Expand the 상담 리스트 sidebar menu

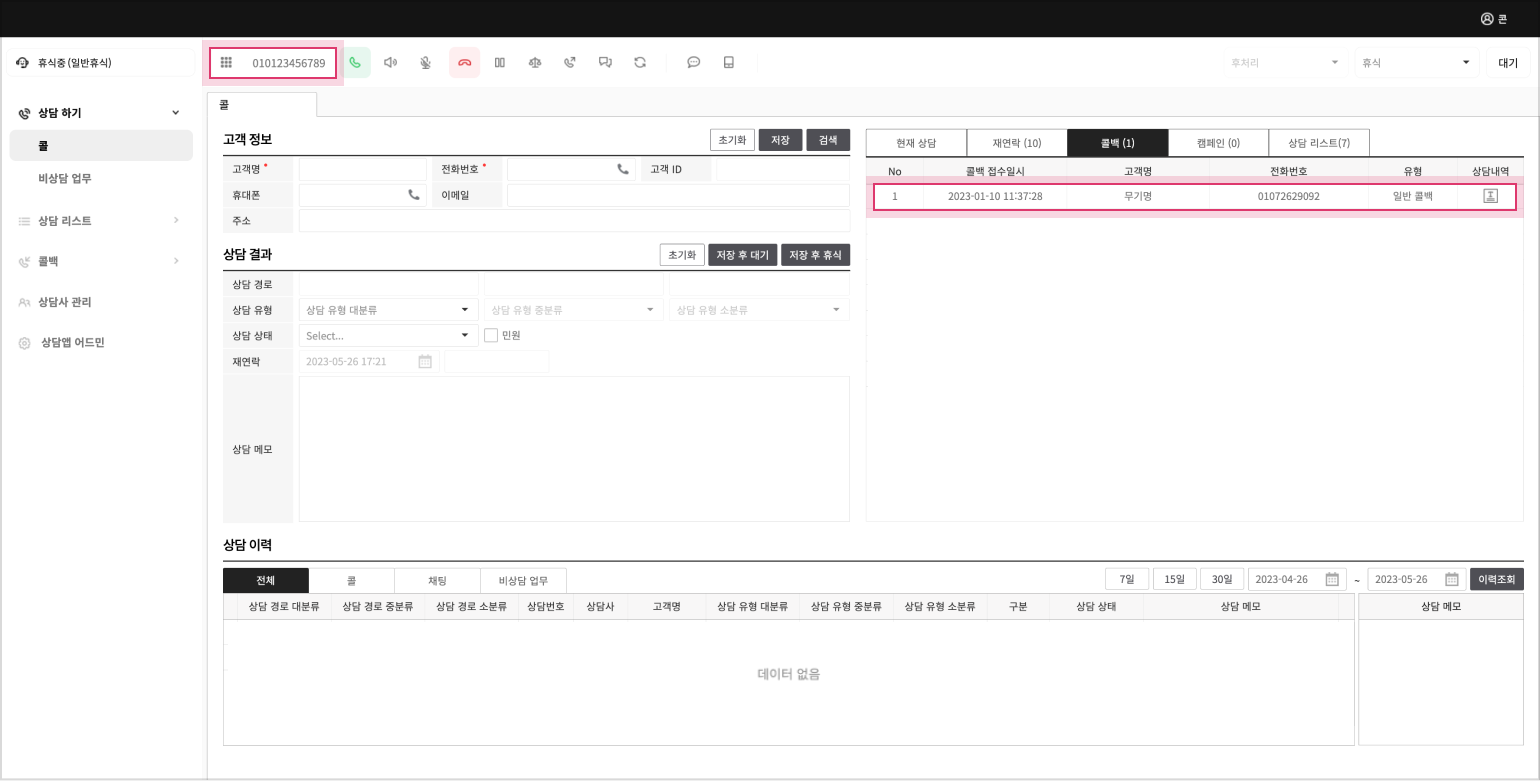click(100, 221)
